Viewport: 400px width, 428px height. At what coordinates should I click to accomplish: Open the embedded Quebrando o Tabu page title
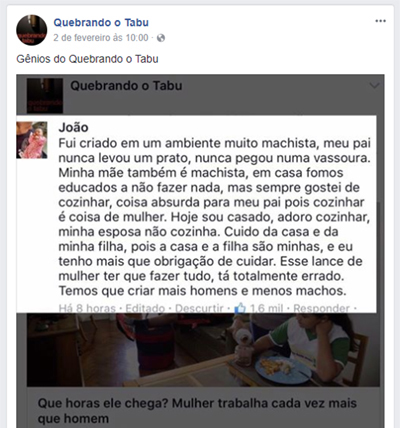[x=126, y=86]
